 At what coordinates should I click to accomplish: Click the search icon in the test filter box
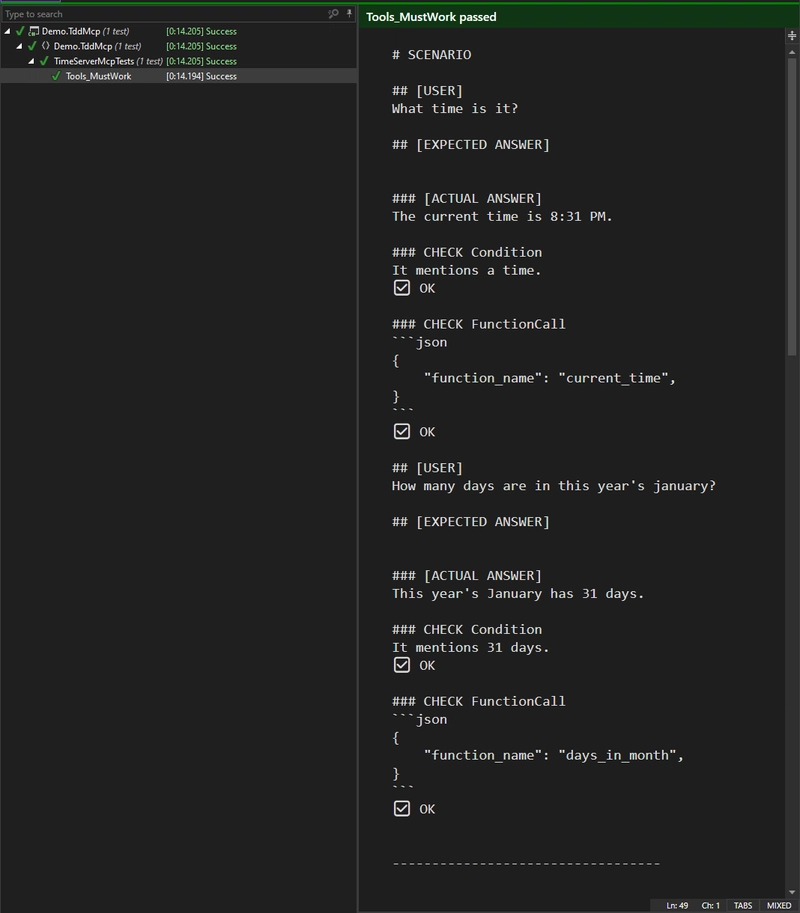pos(333,13)
